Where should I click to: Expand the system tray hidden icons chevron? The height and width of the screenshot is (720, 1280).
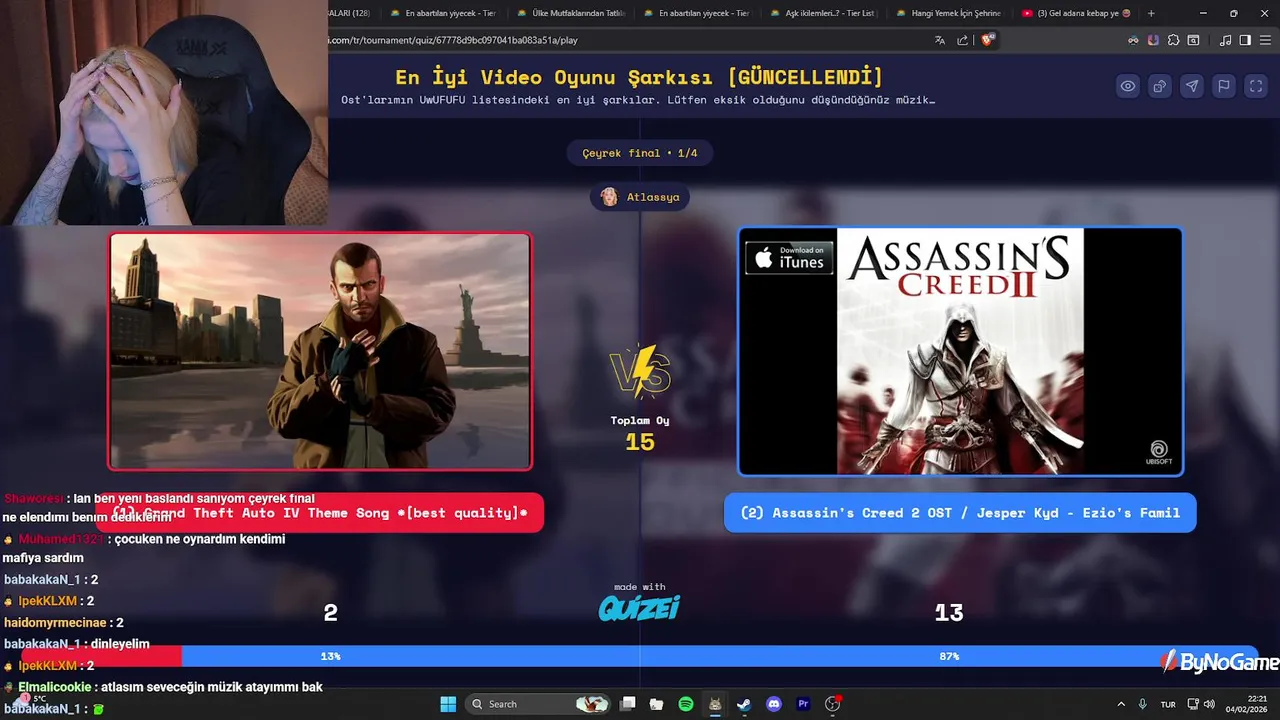coord(1120,704)
